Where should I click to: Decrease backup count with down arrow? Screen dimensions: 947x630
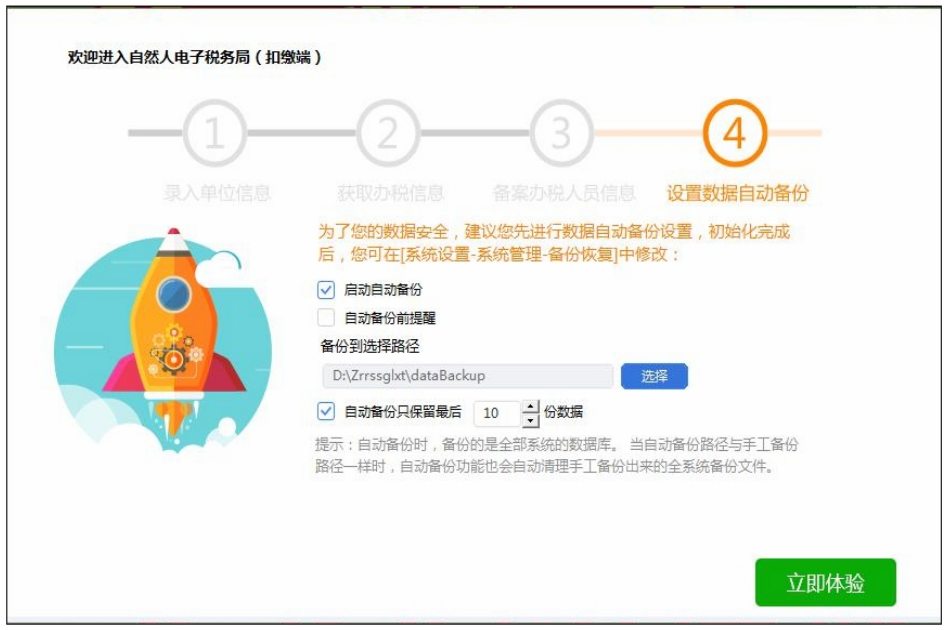[x=530, y=420]
